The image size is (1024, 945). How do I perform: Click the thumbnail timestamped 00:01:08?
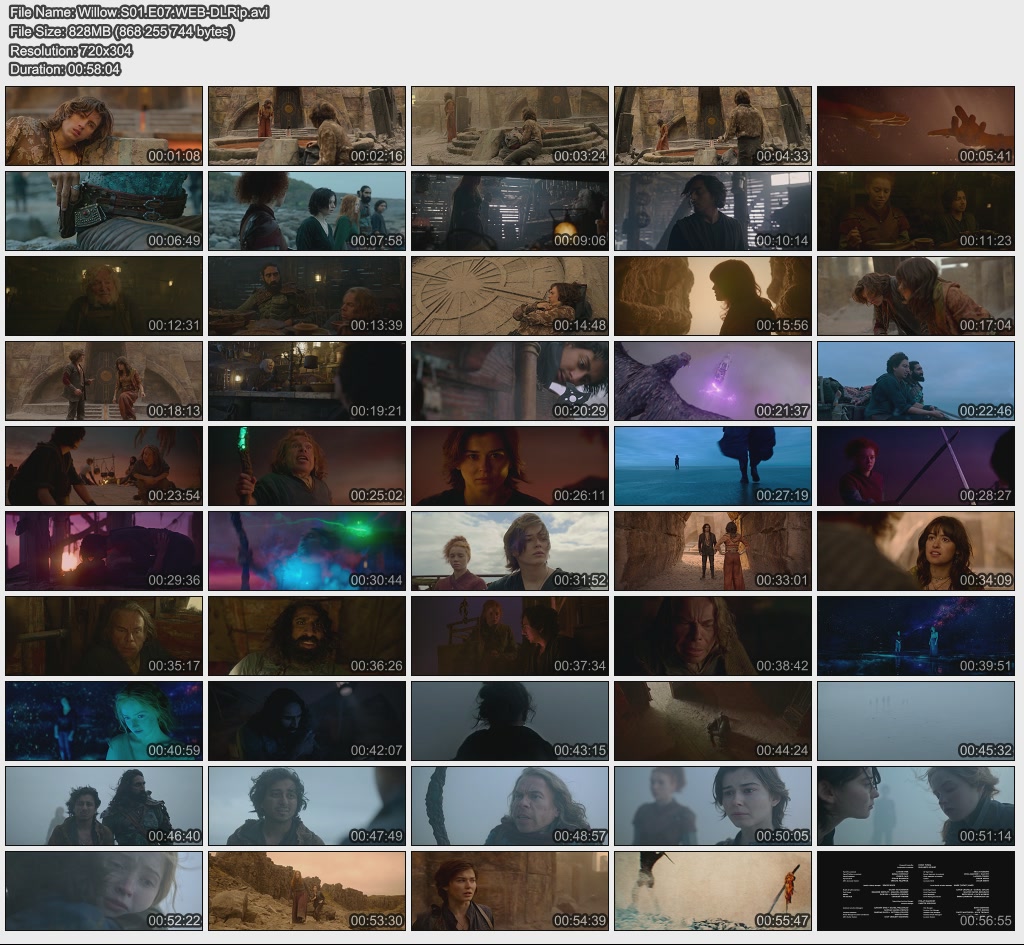pyautogui.click(x=104, y=126)
